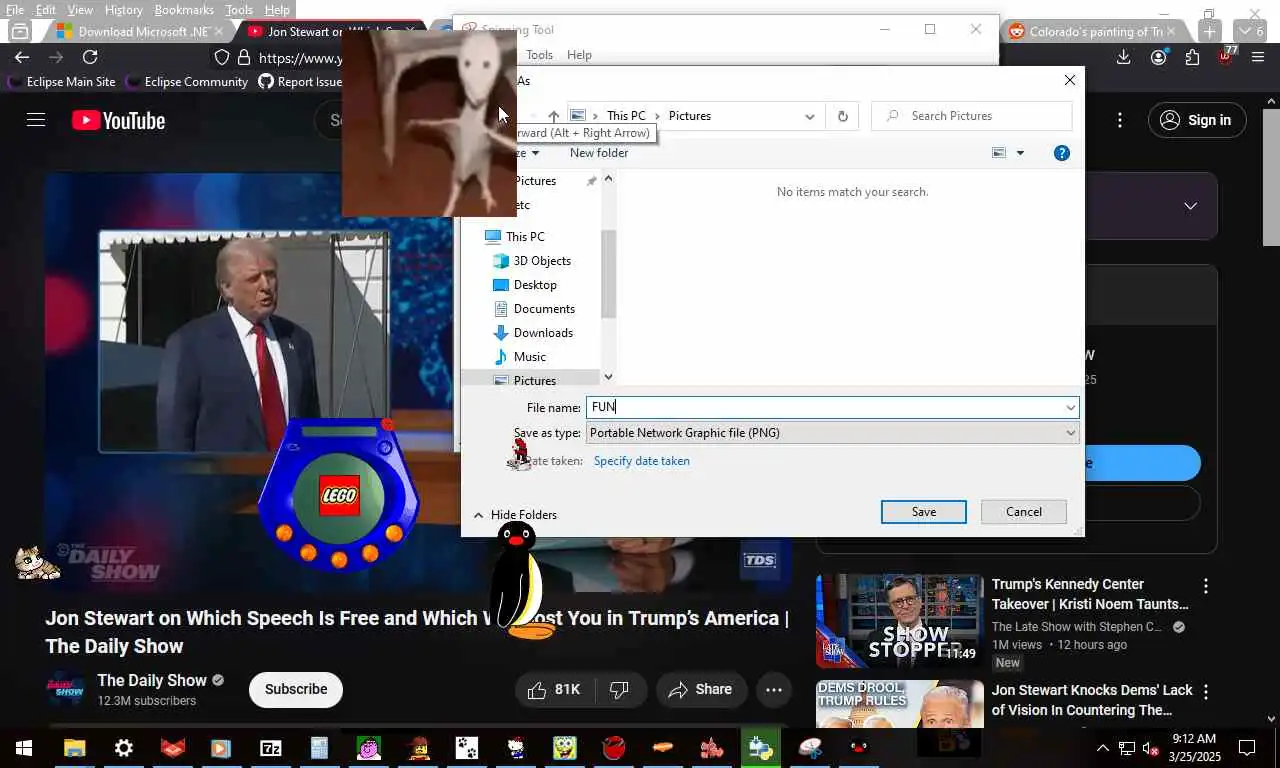This screenshot has width=1280, height=768.
Task: Click the muted volume tray icon
Action: (x=1151, y=748)
